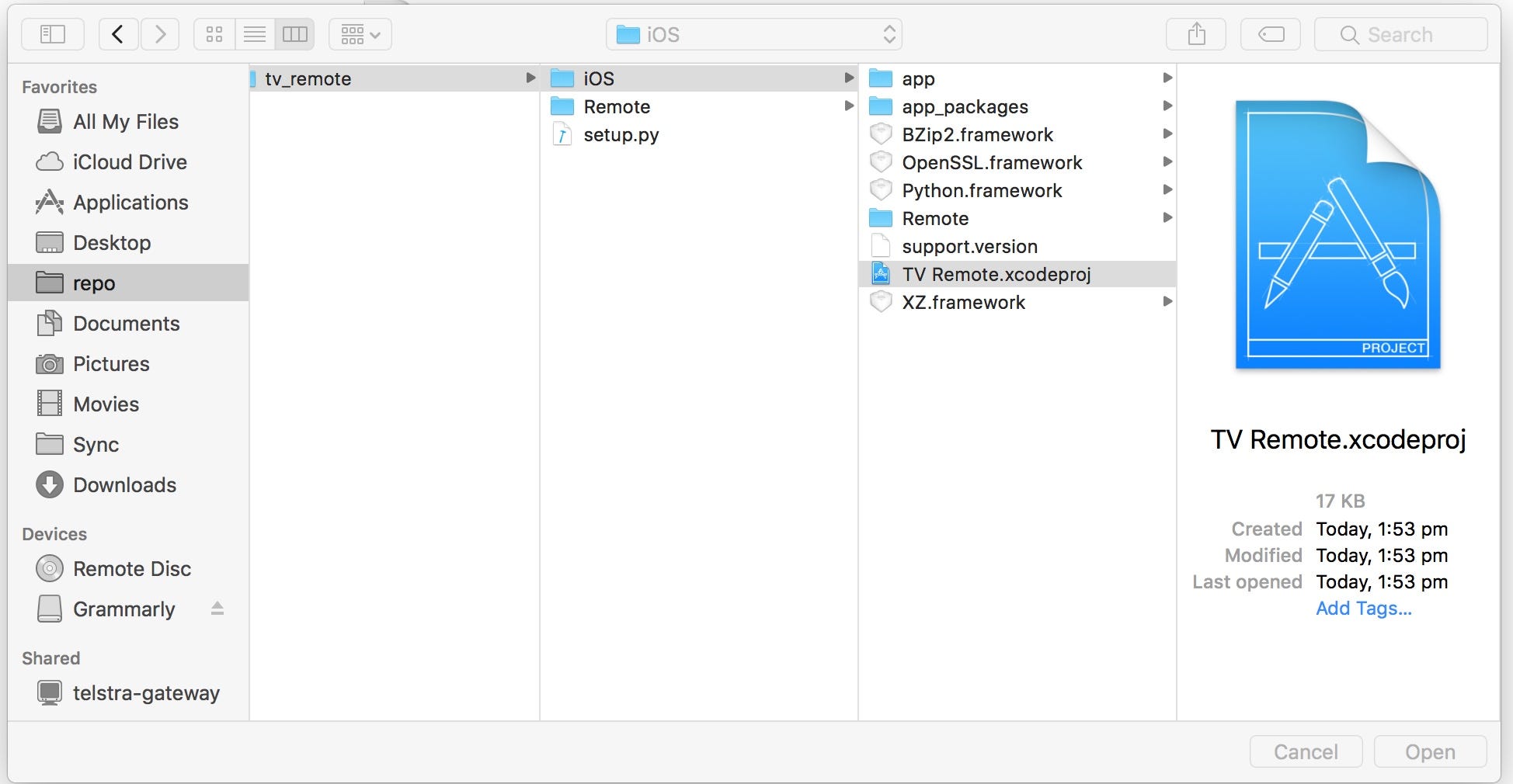
Task: Click the Share toolbar button
Action: (x=1196, y=34)
